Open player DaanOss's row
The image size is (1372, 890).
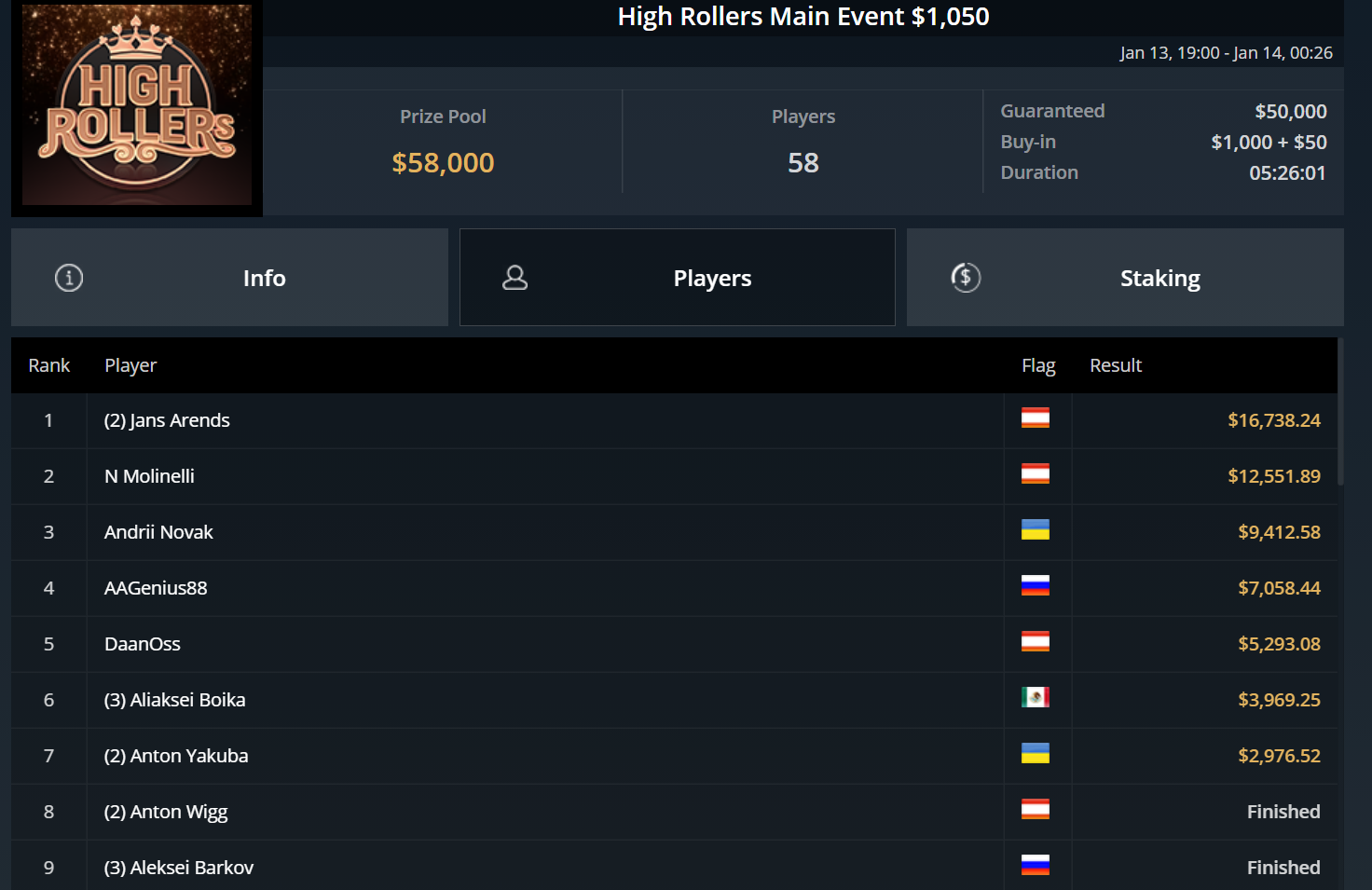pyautogui.click(x=674, y=644)
